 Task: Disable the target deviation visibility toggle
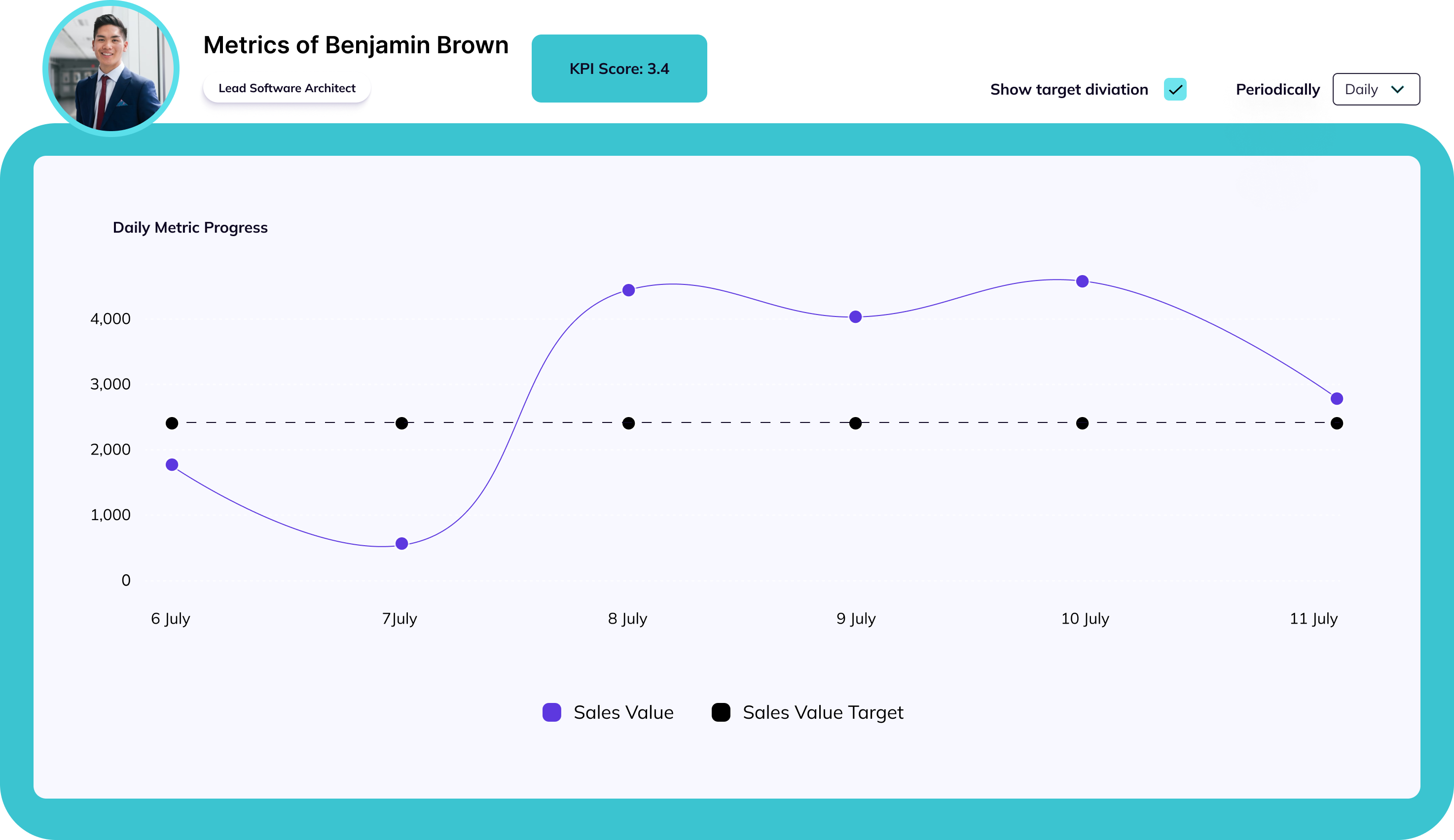(1176, 89)
